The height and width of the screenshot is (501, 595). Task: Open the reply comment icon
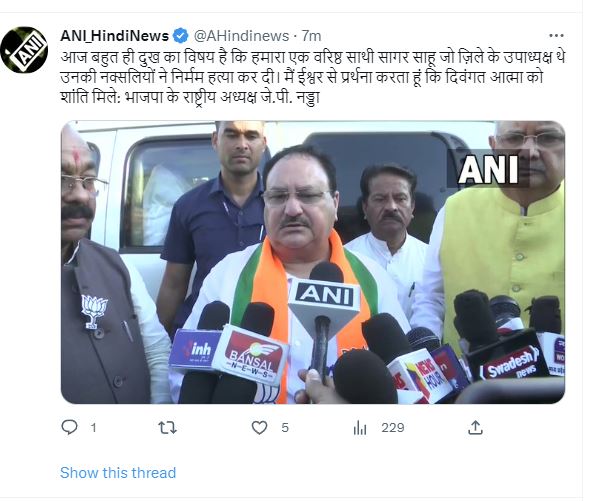[x=69, y=427]
